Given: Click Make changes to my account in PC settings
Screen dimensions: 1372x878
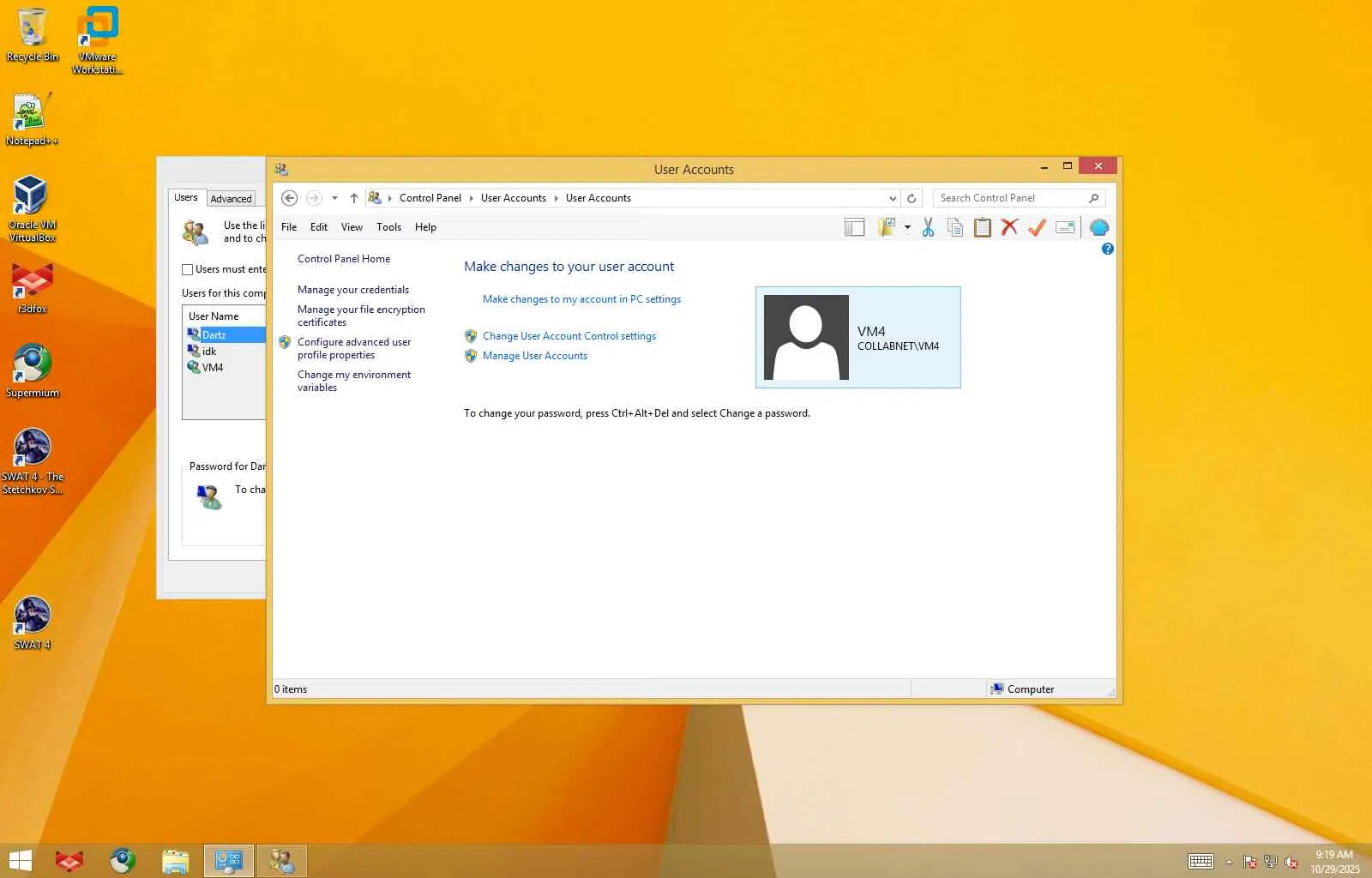Looking at the screenshot, I should tap(581, 299).
